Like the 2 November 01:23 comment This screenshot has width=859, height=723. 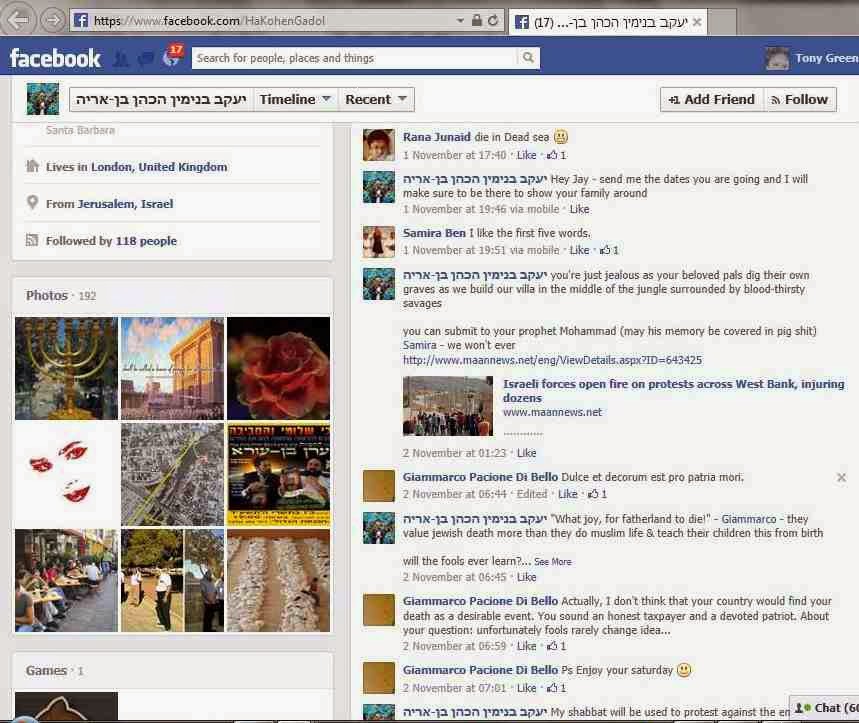526,453
